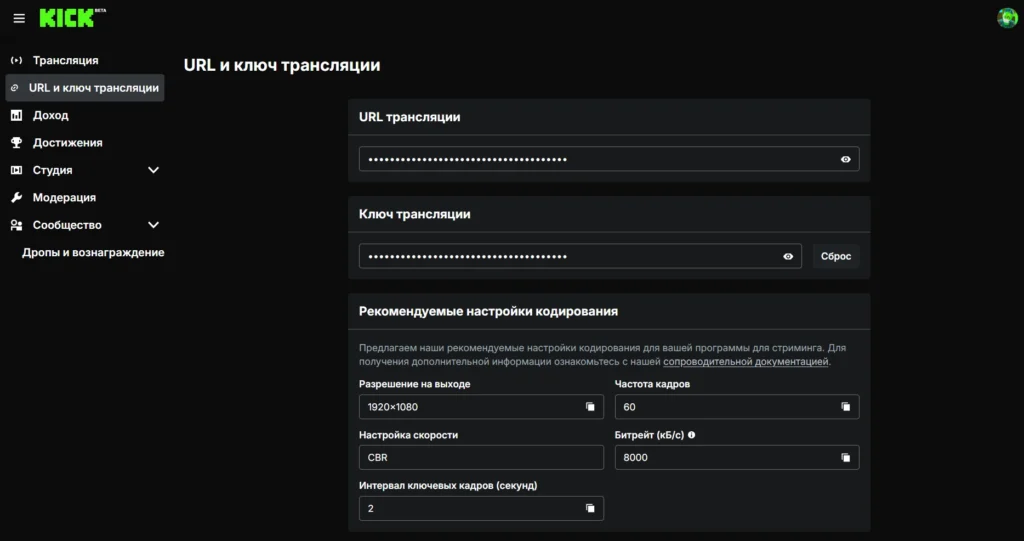Click the Ключ трансляции section heading
Screen dimensions: 1024x541
(415, 214)
